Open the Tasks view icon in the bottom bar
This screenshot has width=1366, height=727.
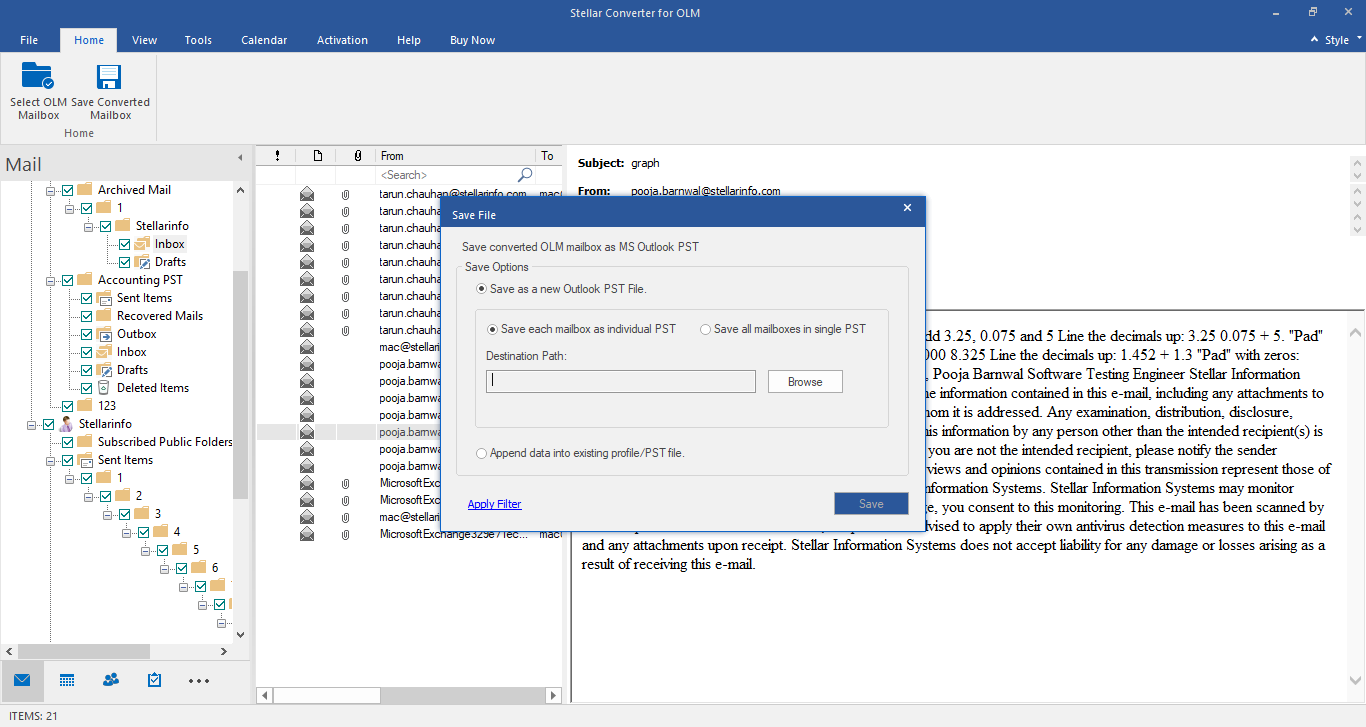tap(155, 680)
